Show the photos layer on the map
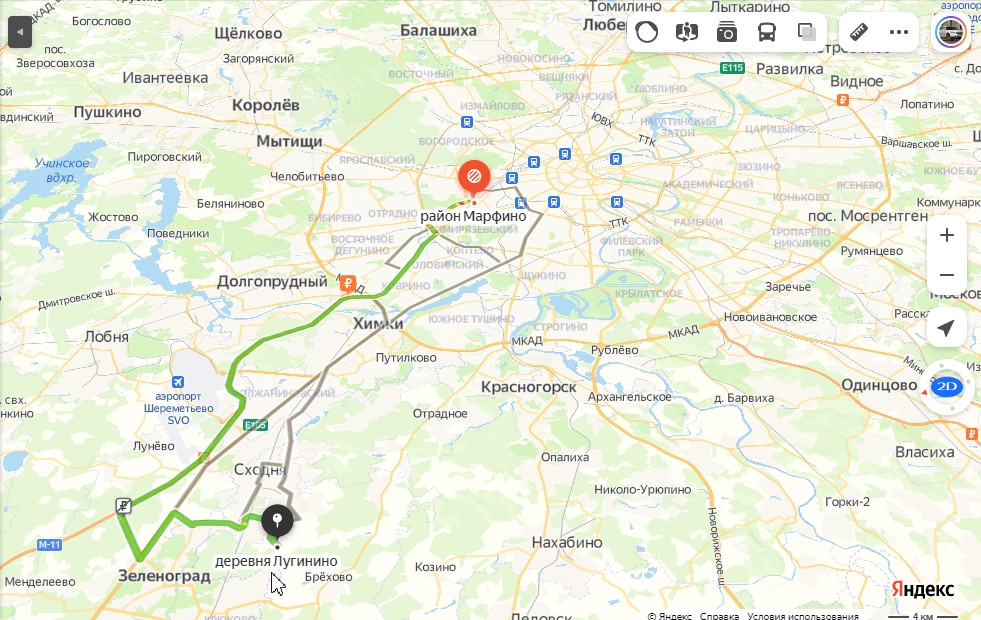 [726, 32]
